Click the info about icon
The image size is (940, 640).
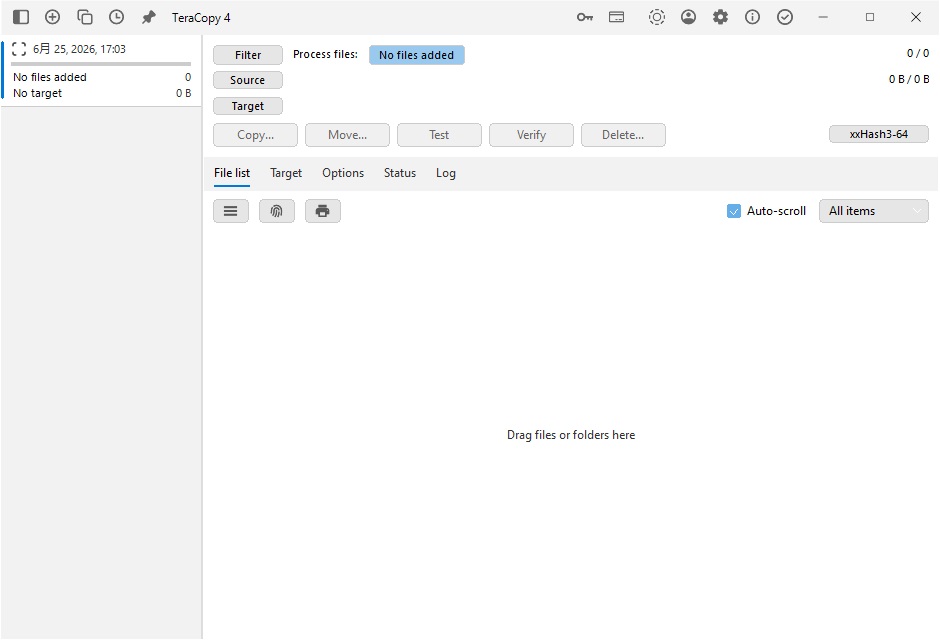tap(752, 17)
